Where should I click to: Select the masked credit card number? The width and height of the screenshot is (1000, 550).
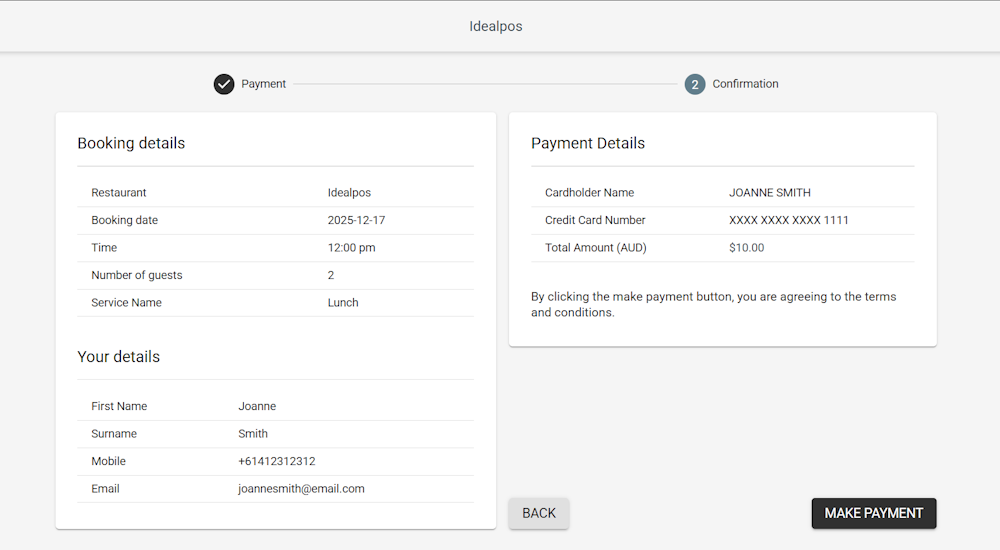789,220
